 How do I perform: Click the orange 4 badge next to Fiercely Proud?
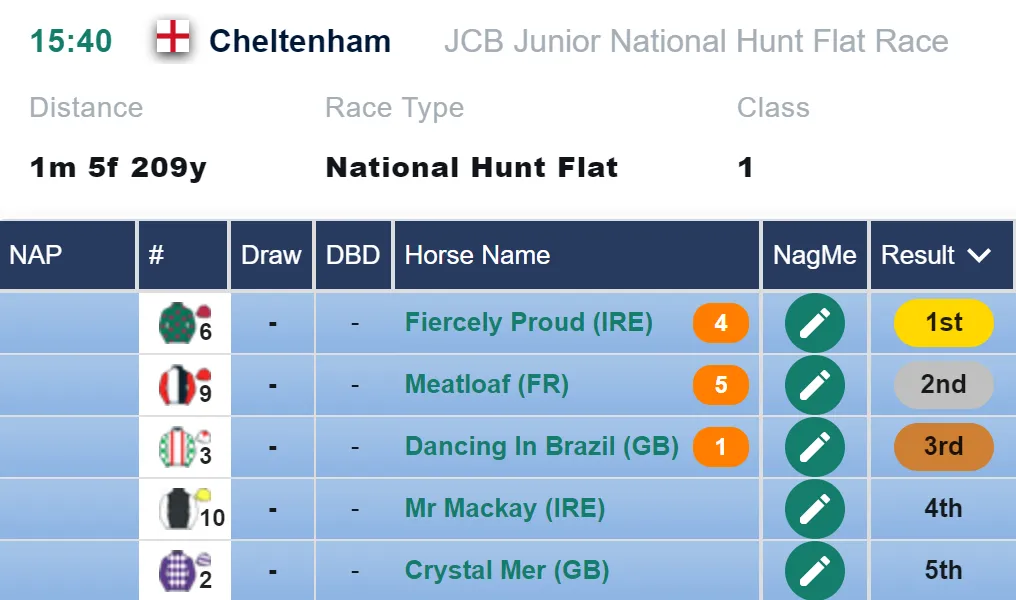pos(721,323)
